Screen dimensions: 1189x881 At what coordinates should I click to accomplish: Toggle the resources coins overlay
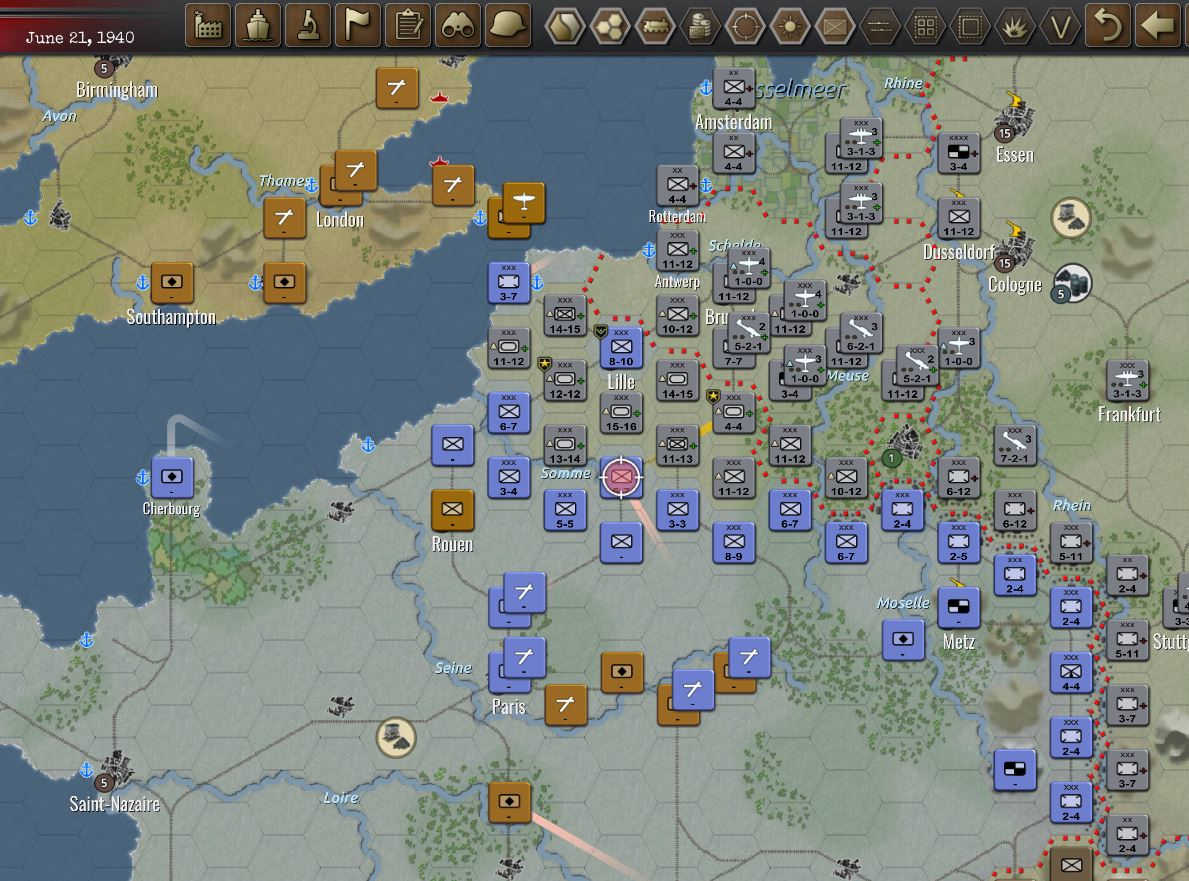[x=700, y=27]
